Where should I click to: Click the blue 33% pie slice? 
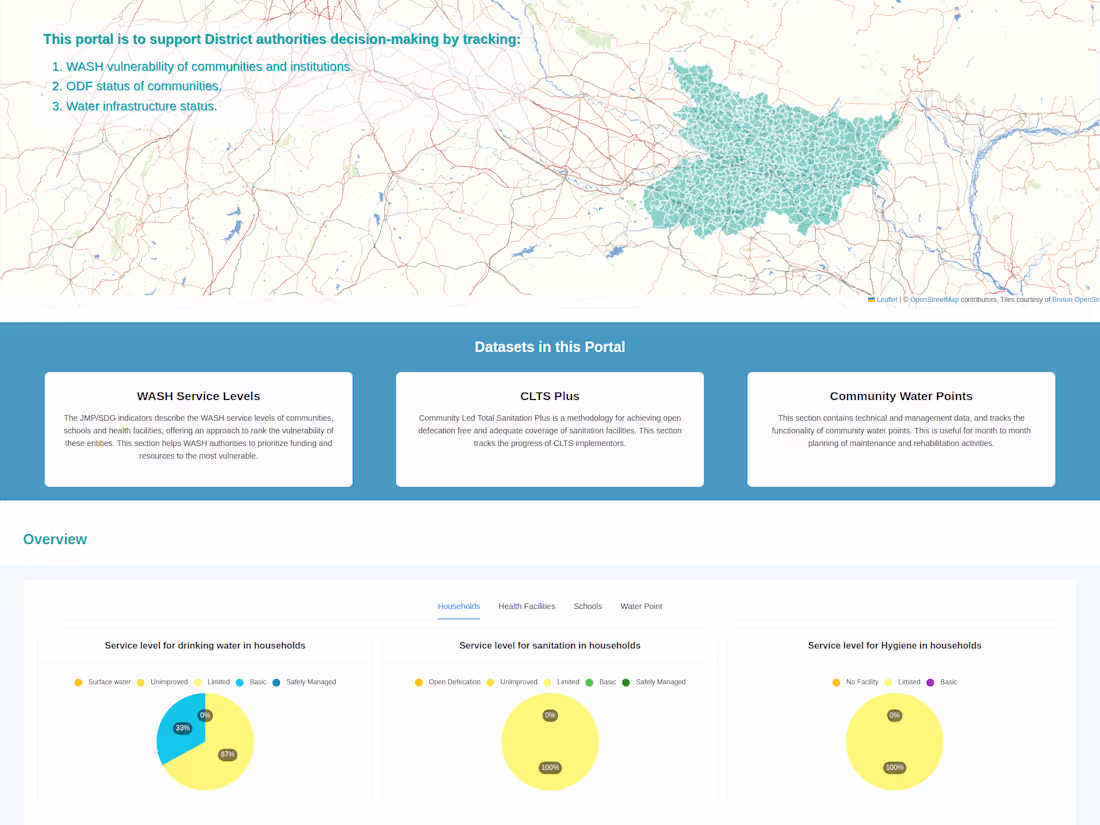click(x=179, y=726)
